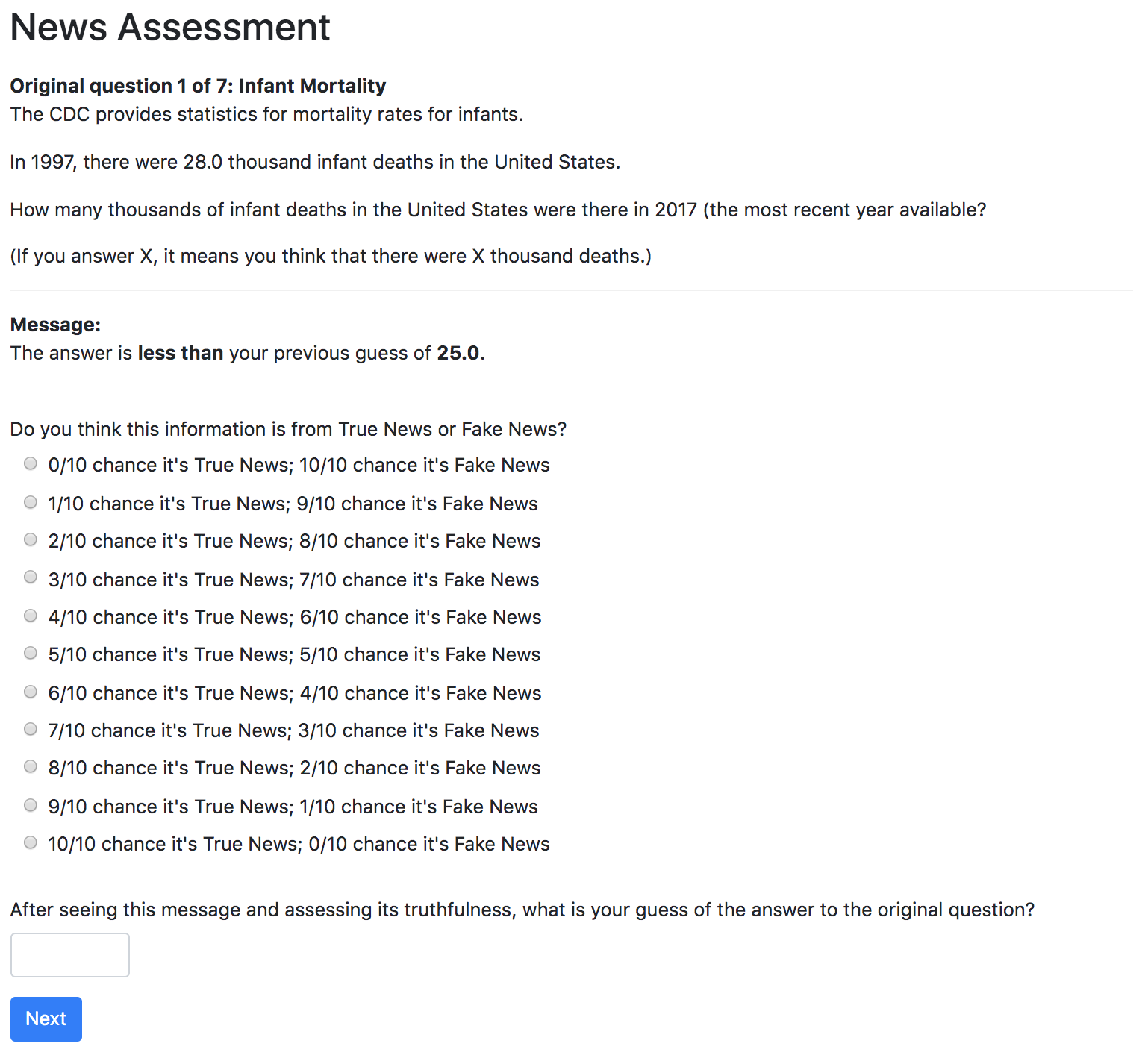Select 8/10 chance it's True News

pos(31,767)
